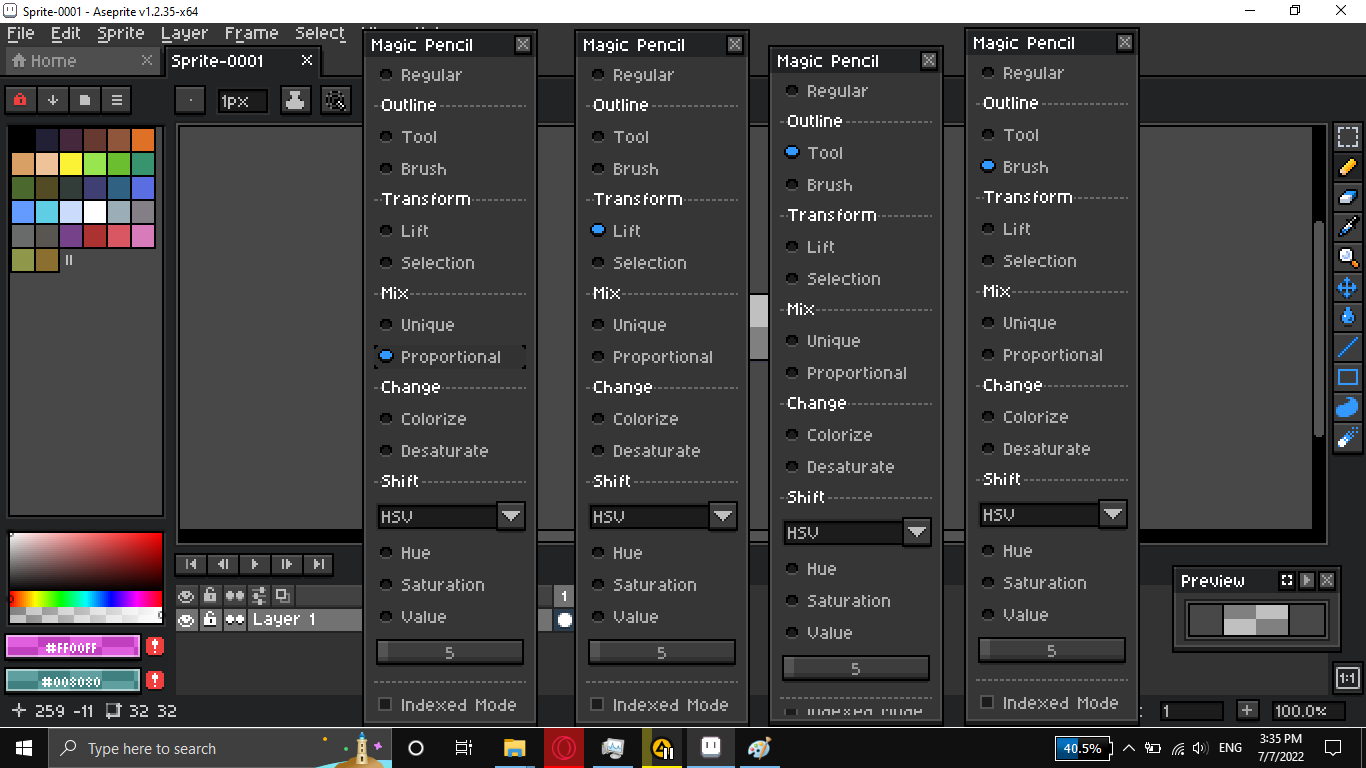The image size is (1366, 768).
Task: Select the Eyedropper tool
Action: point(1347,227)
